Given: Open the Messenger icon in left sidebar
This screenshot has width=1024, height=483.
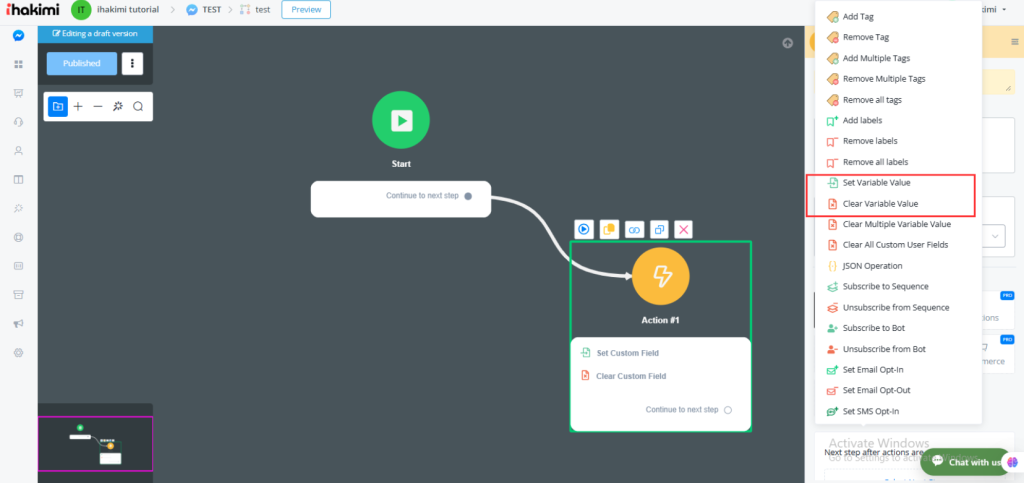Looking at the screenshot, I should point(18,36).
